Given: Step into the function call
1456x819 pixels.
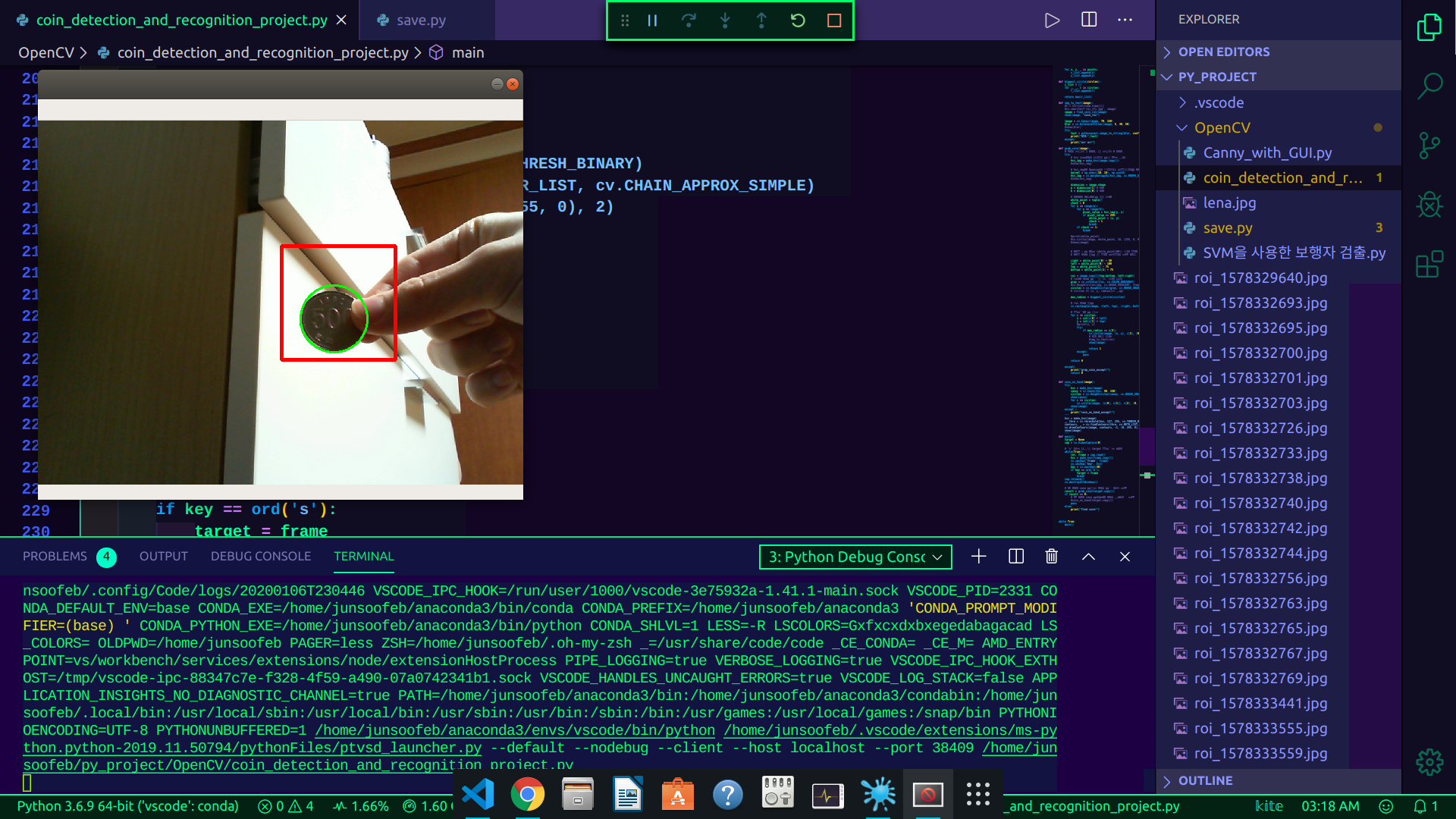Looking at the screenshot, I should coord(725,20).
